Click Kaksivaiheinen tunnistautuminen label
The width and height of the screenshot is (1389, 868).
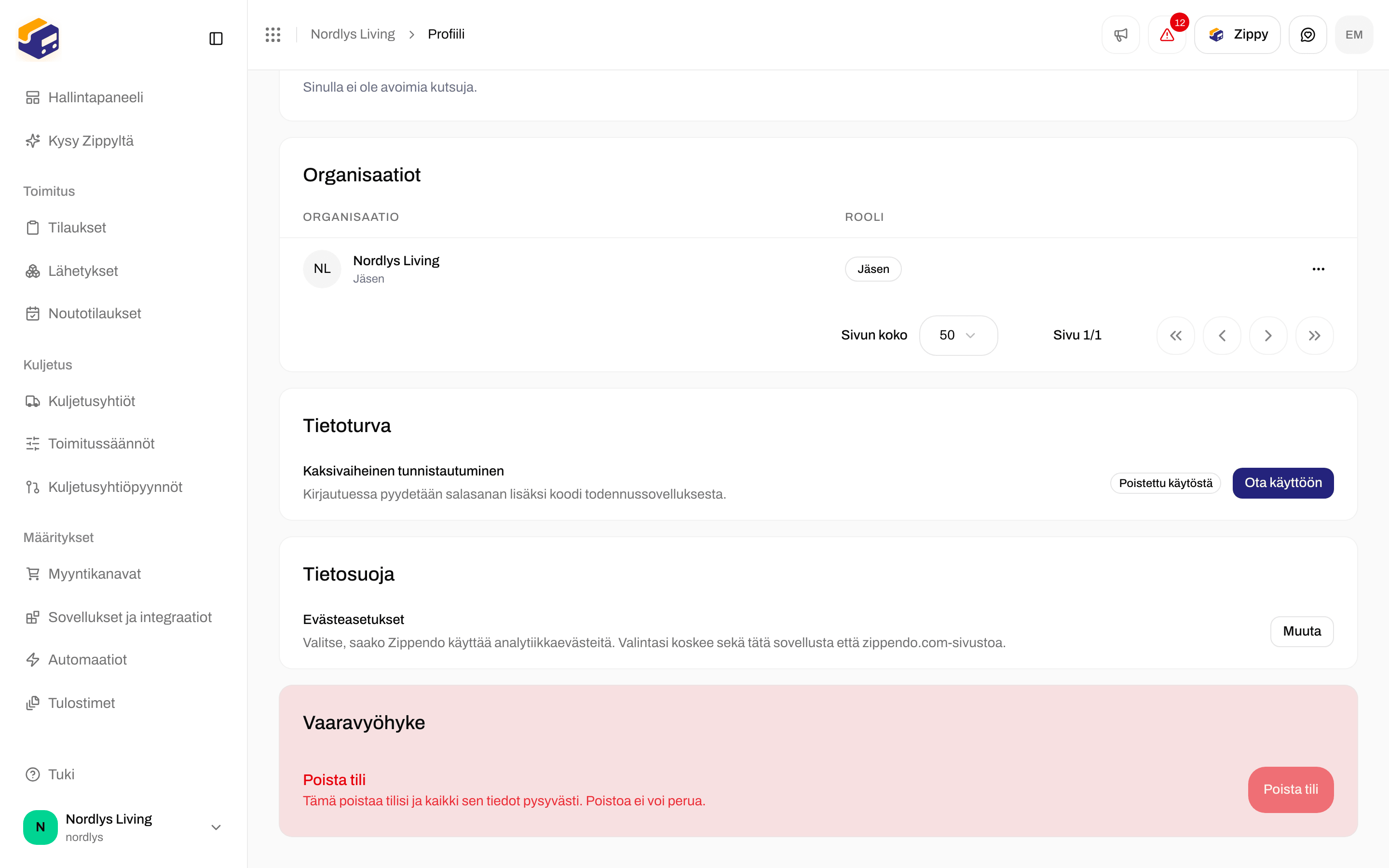click(404, 471)
